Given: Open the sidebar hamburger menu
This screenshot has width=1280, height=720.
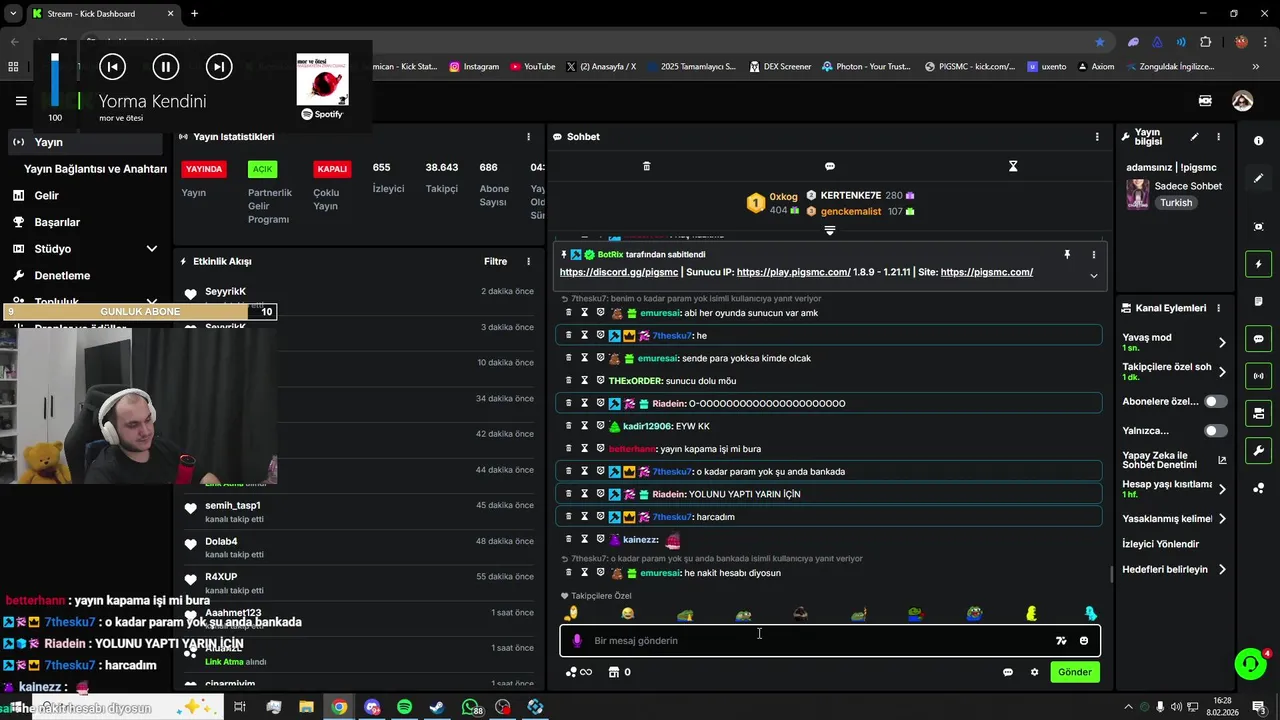Looking at the screenshot, I should click(x=21, y=101).
